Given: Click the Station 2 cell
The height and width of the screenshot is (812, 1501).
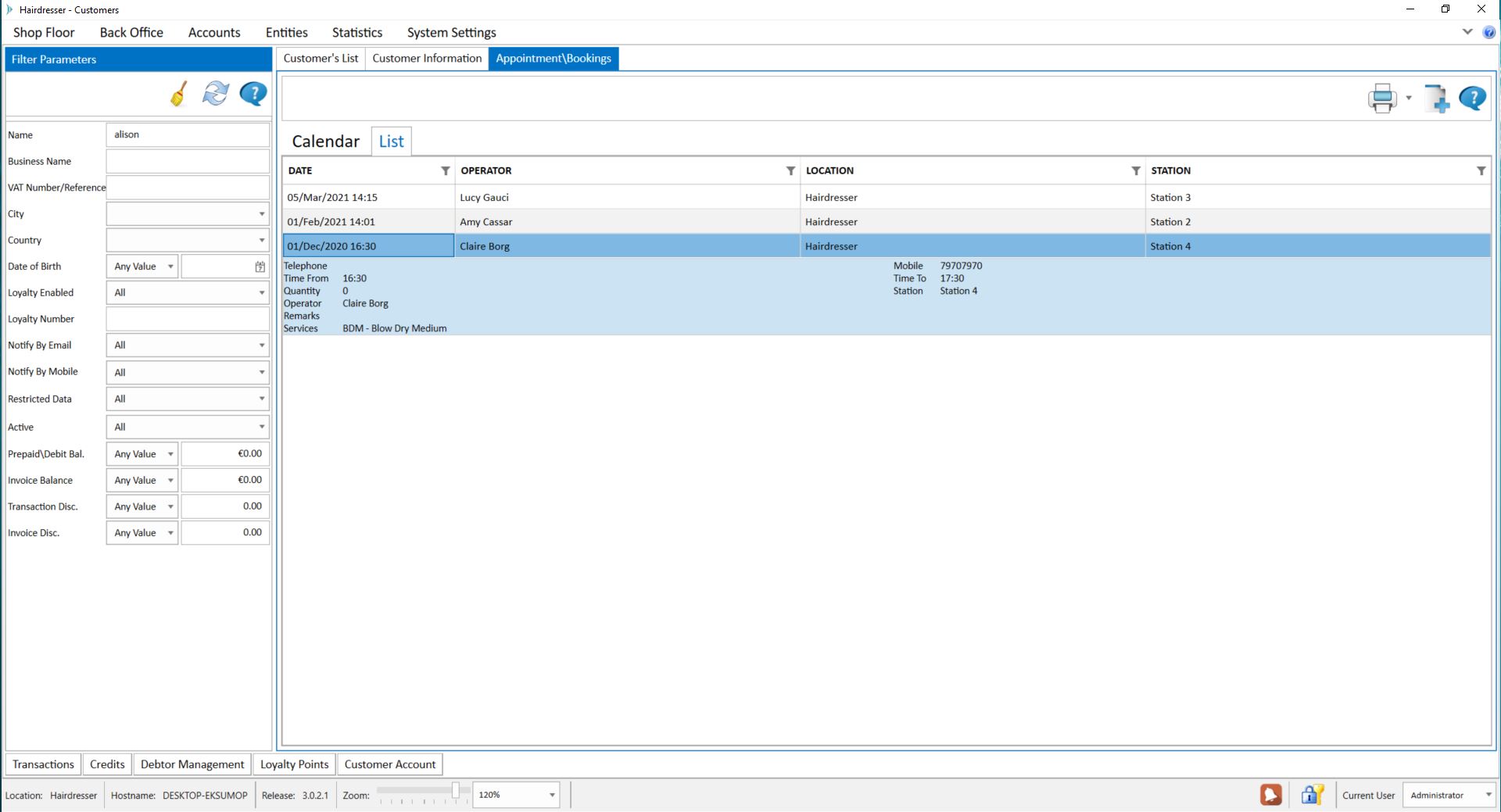Looking at the screenshot, I should click(x=1317, y=222).
